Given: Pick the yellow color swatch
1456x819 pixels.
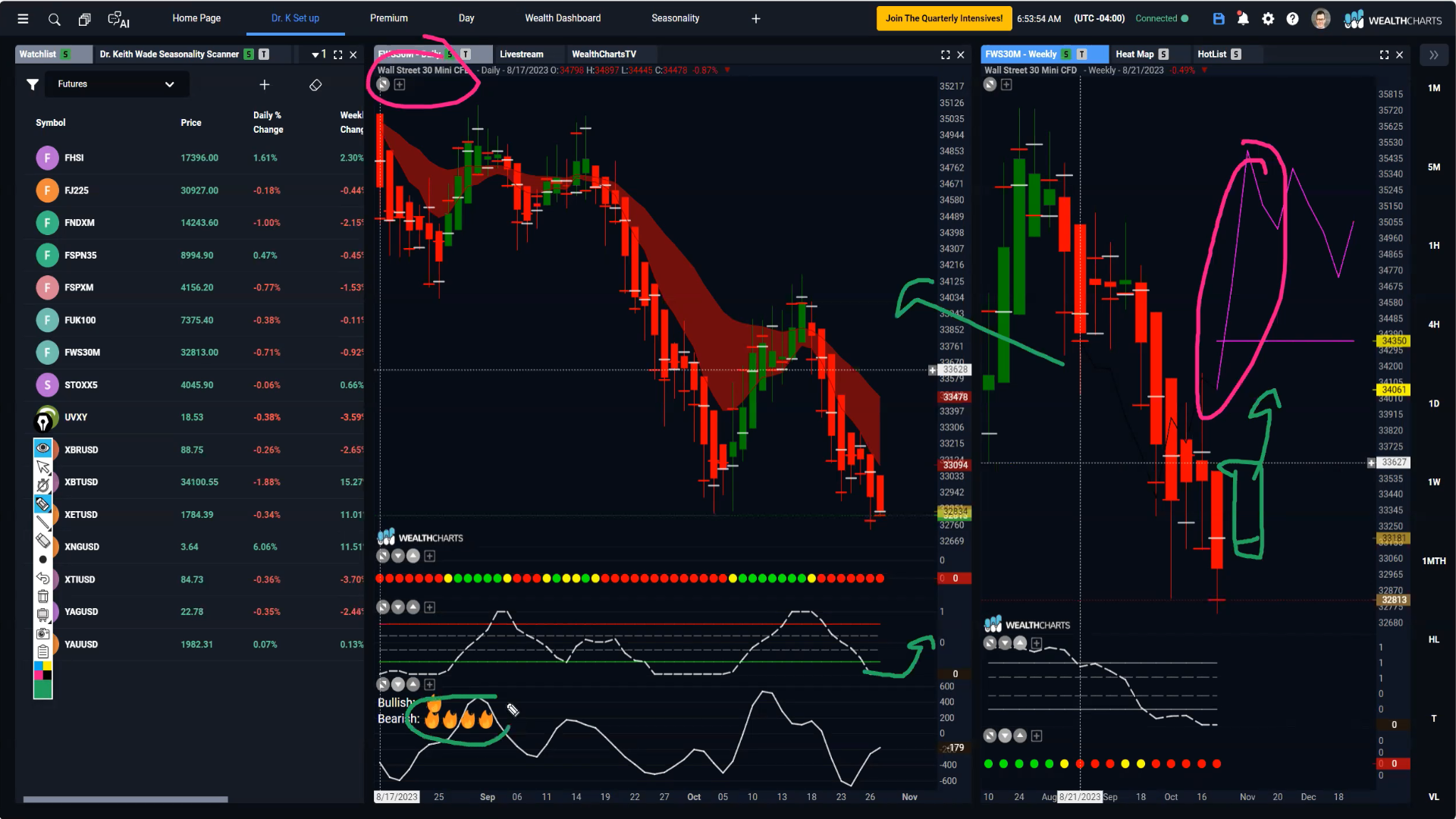Looking at the screenshot, I should [x=47, y=667].
